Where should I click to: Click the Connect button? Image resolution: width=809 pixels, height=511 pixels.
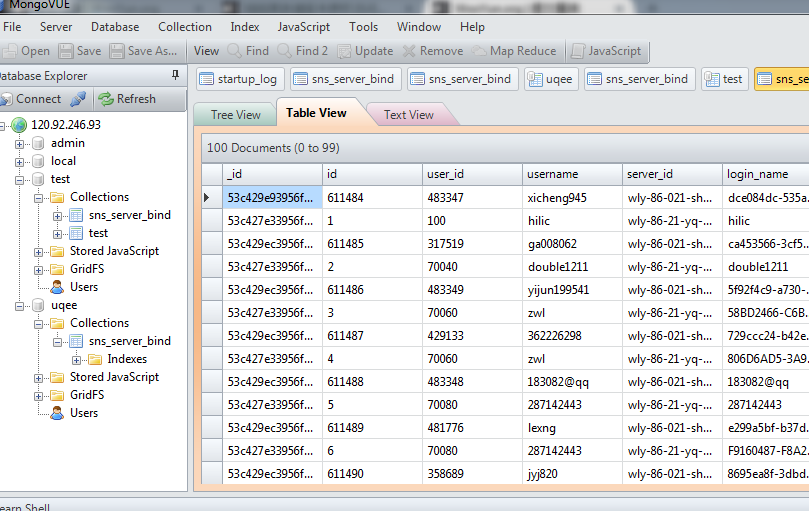[32, 99]
